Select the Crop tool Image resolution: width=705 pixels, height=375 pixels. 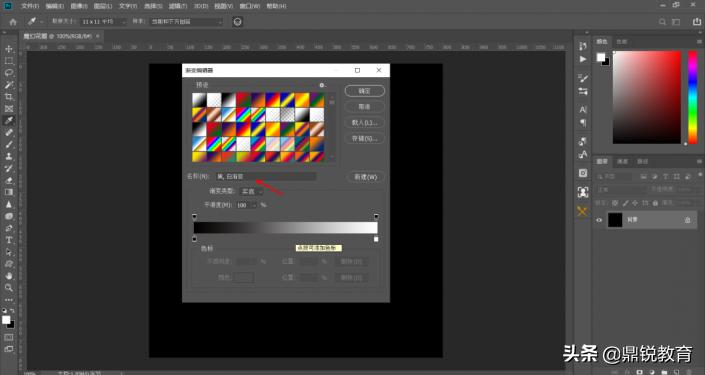coord(9,97)
